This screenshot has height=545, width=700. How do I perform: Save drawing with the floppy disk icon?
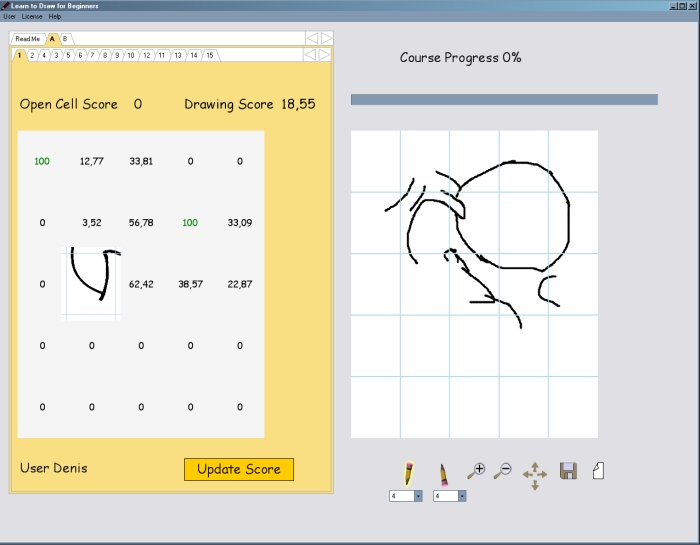tap(568, 471)
